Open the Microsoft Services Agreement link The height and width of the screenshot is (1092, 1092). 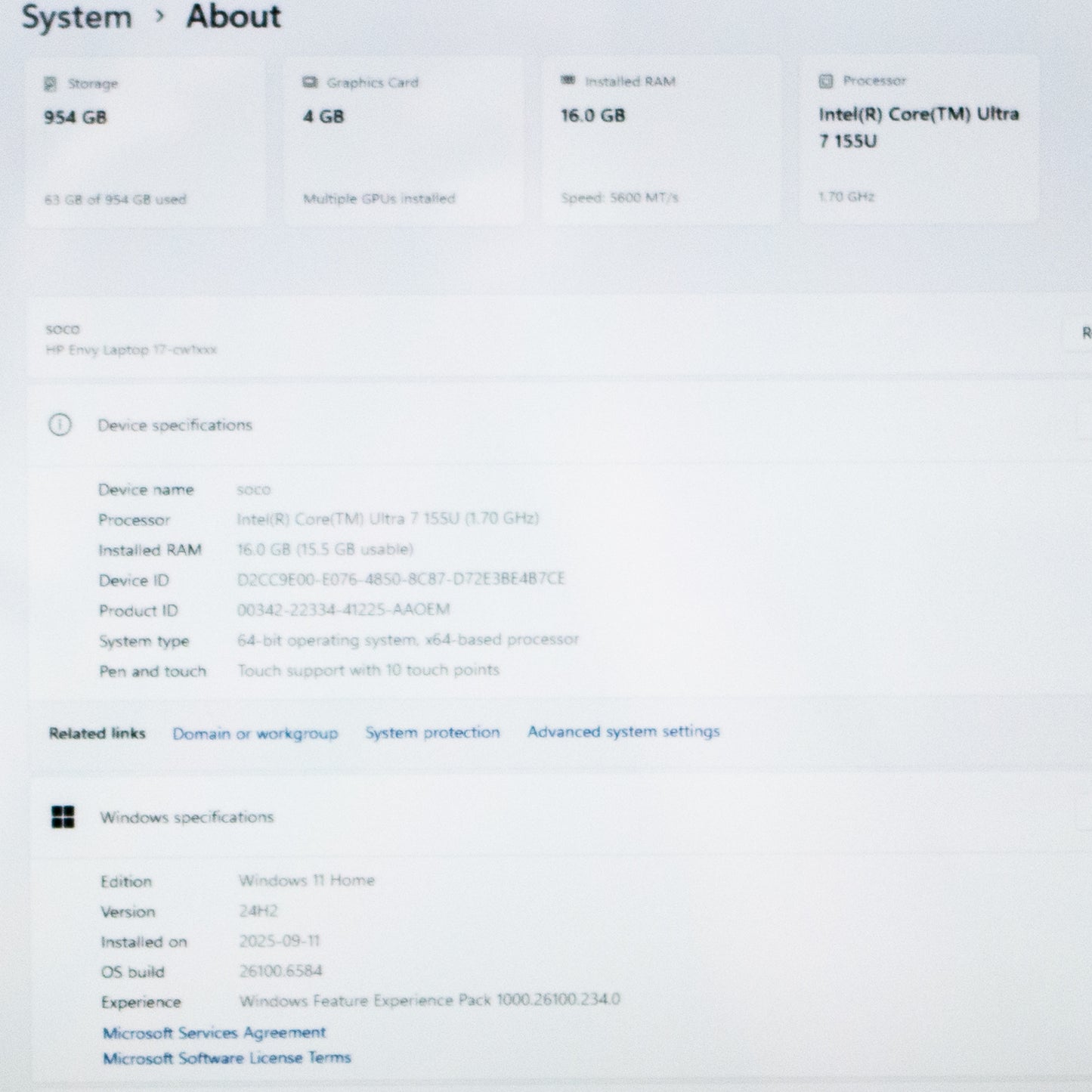(x=214, y=1032)
